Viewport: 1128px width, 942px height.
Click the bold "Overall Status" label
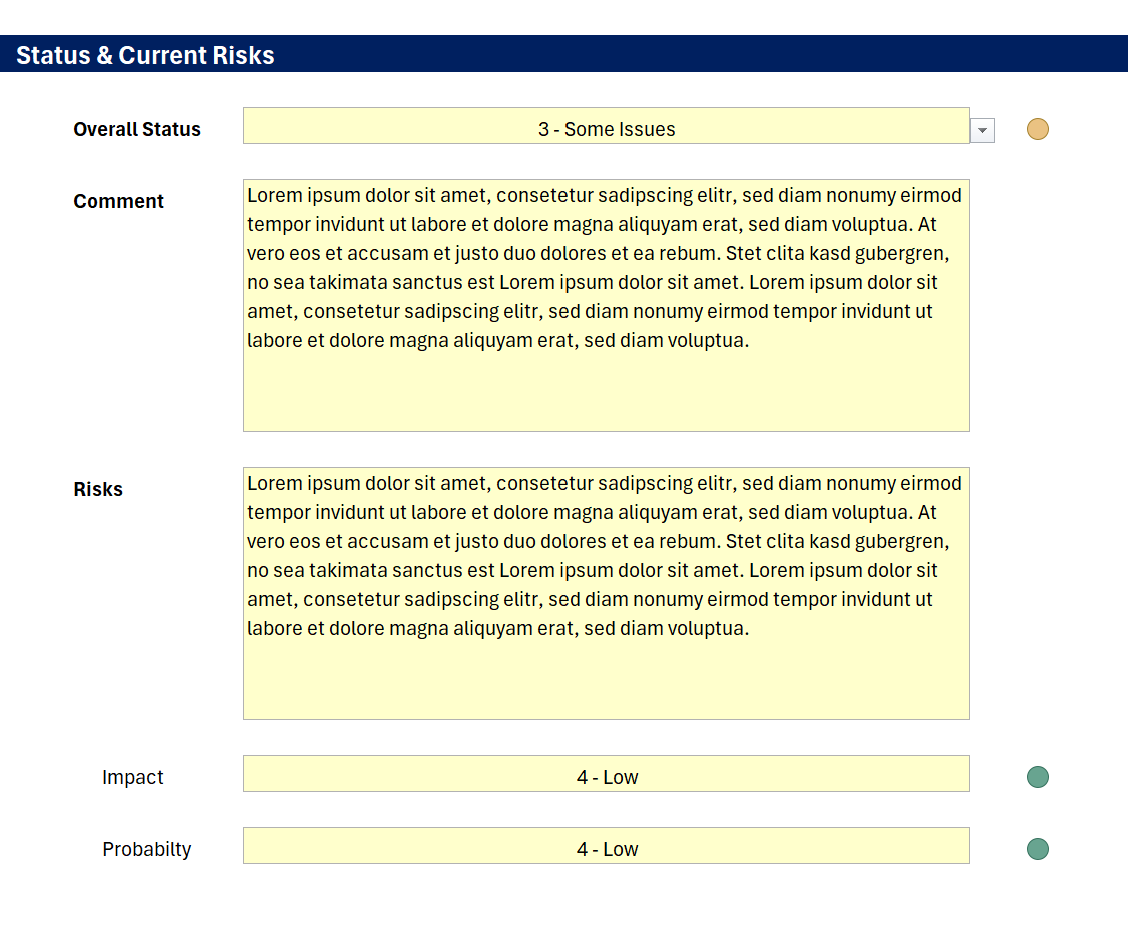[137, 129]
